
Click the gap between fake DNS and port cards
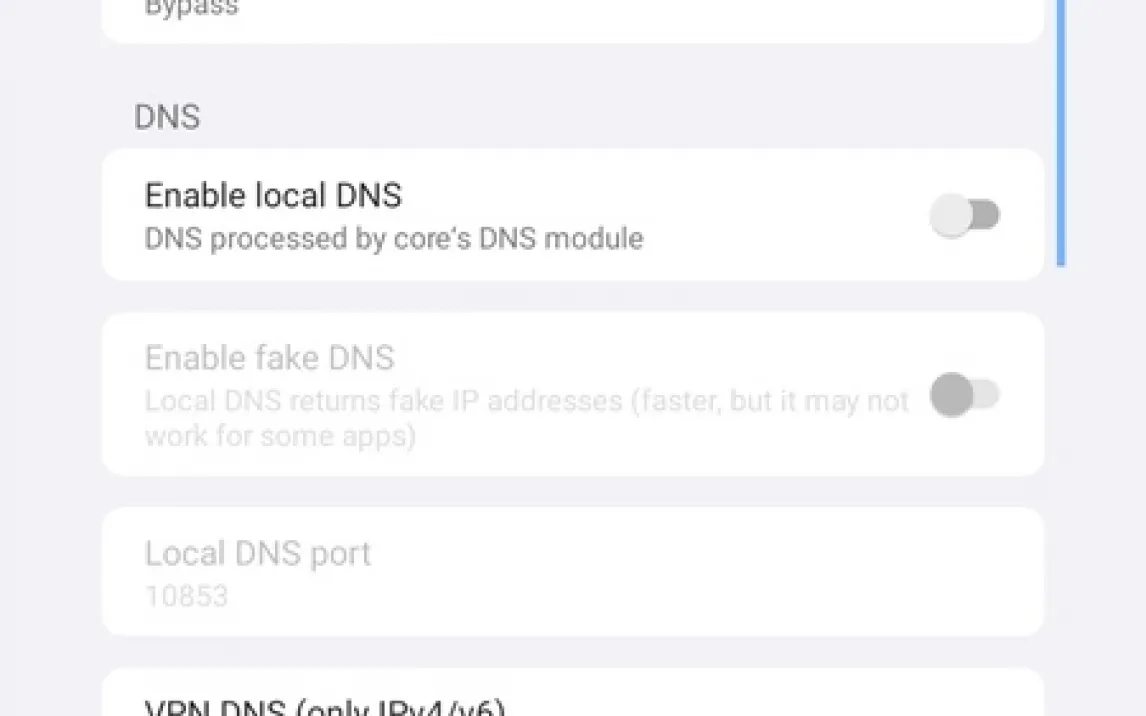coord(572,491)
